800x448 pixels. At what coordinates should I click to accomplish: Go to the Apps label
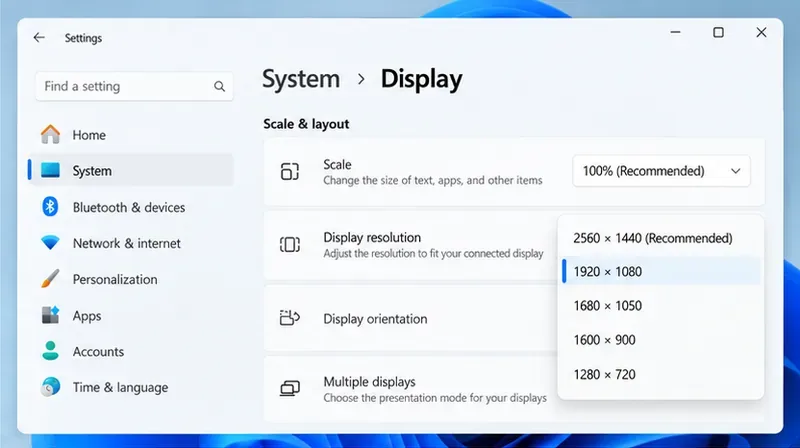point(87,316)
